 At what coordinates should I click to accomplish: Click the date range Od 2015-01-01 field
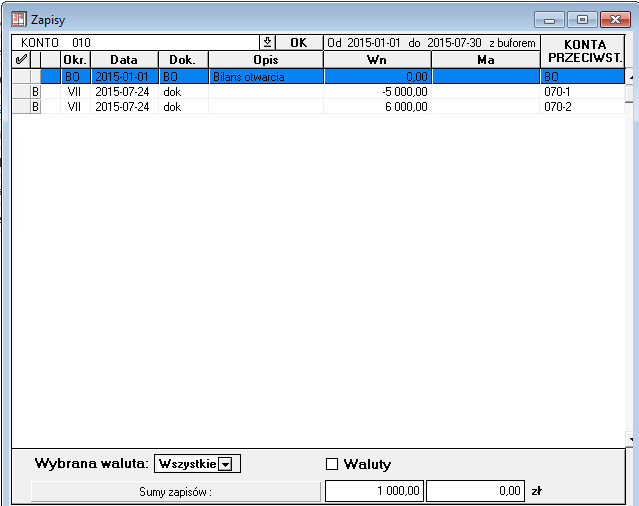click(x=432, y=42)
